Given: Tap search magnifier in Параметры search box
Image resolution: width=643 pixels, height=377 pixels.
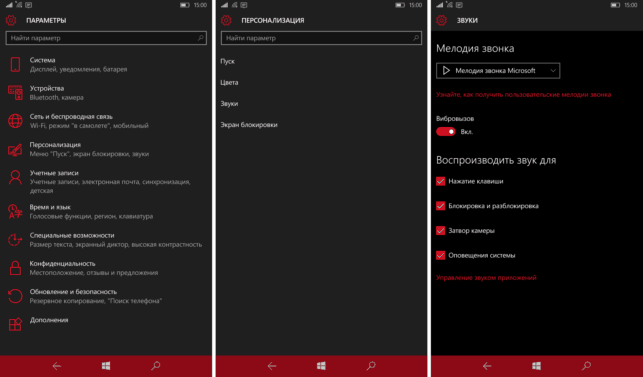Looking at the screenshot, I should [x=201, y=38].
